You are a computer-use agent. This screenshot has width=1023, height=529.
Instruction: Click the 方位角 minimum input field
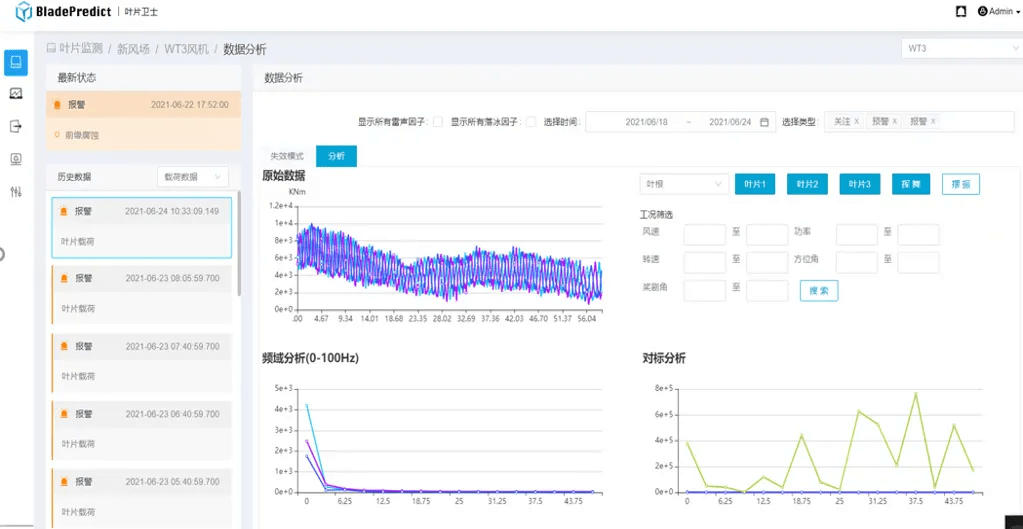[x=857, y=263]
